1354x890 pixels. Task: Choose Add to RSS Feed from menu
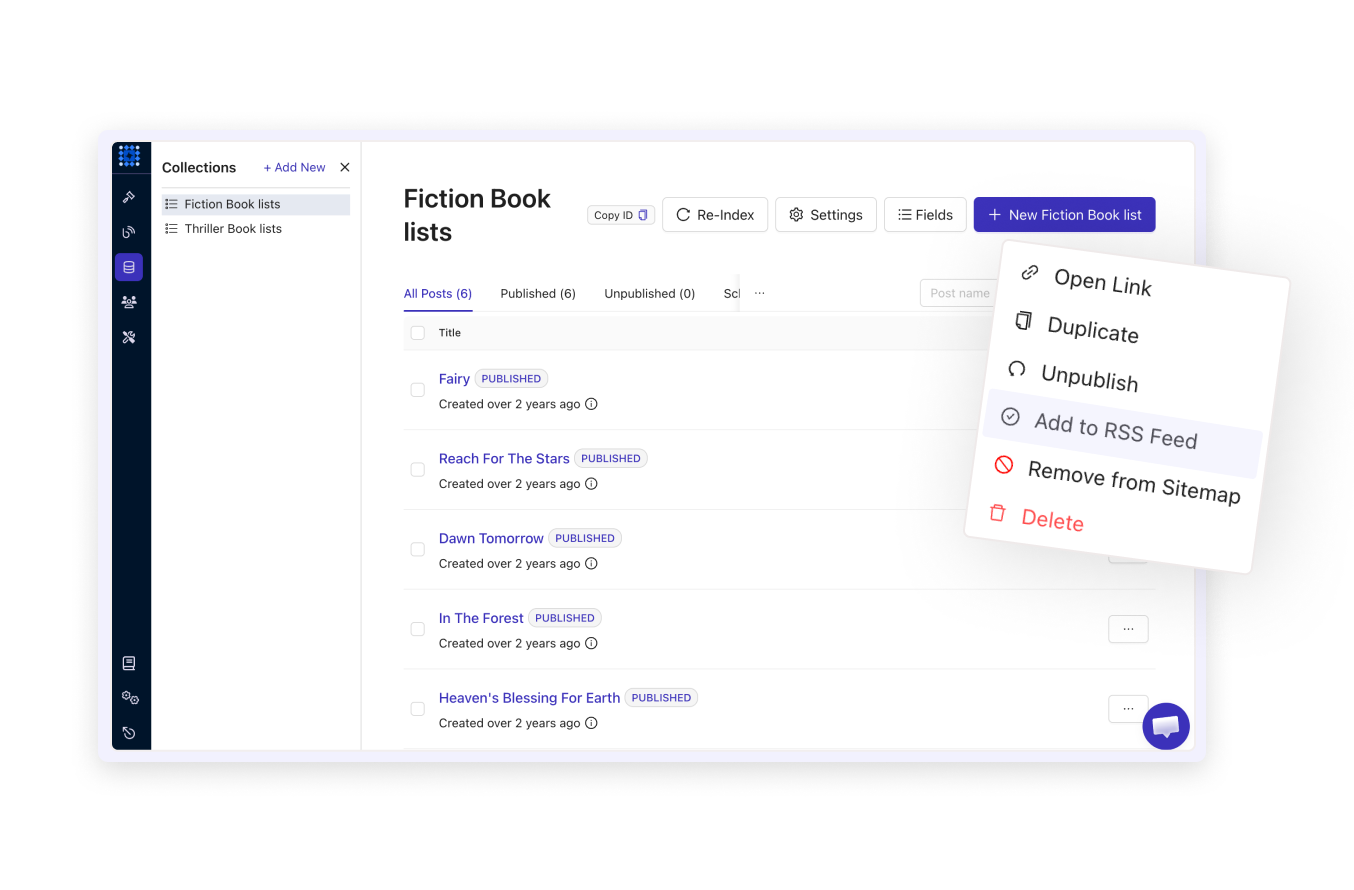[x=1115, y=431]
